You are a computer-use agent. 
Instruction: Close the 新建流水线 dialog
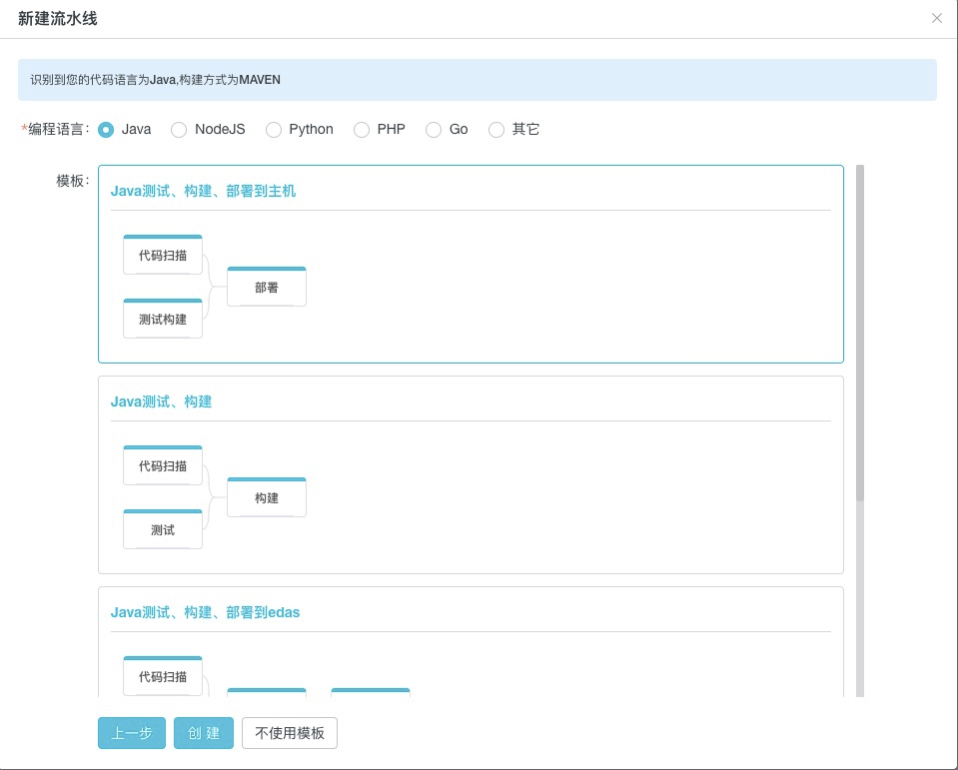click(936, 18)
